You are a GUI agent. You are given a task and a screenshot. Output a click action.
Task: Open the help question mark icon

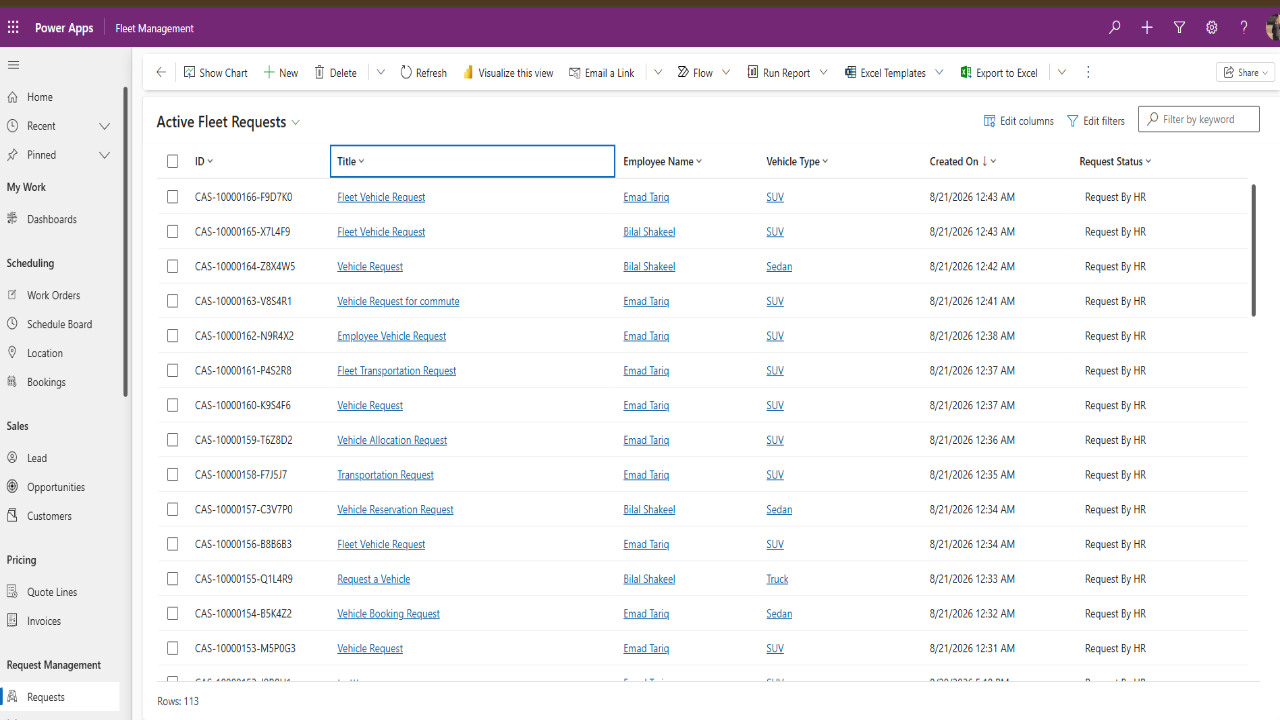point(1244,28)
